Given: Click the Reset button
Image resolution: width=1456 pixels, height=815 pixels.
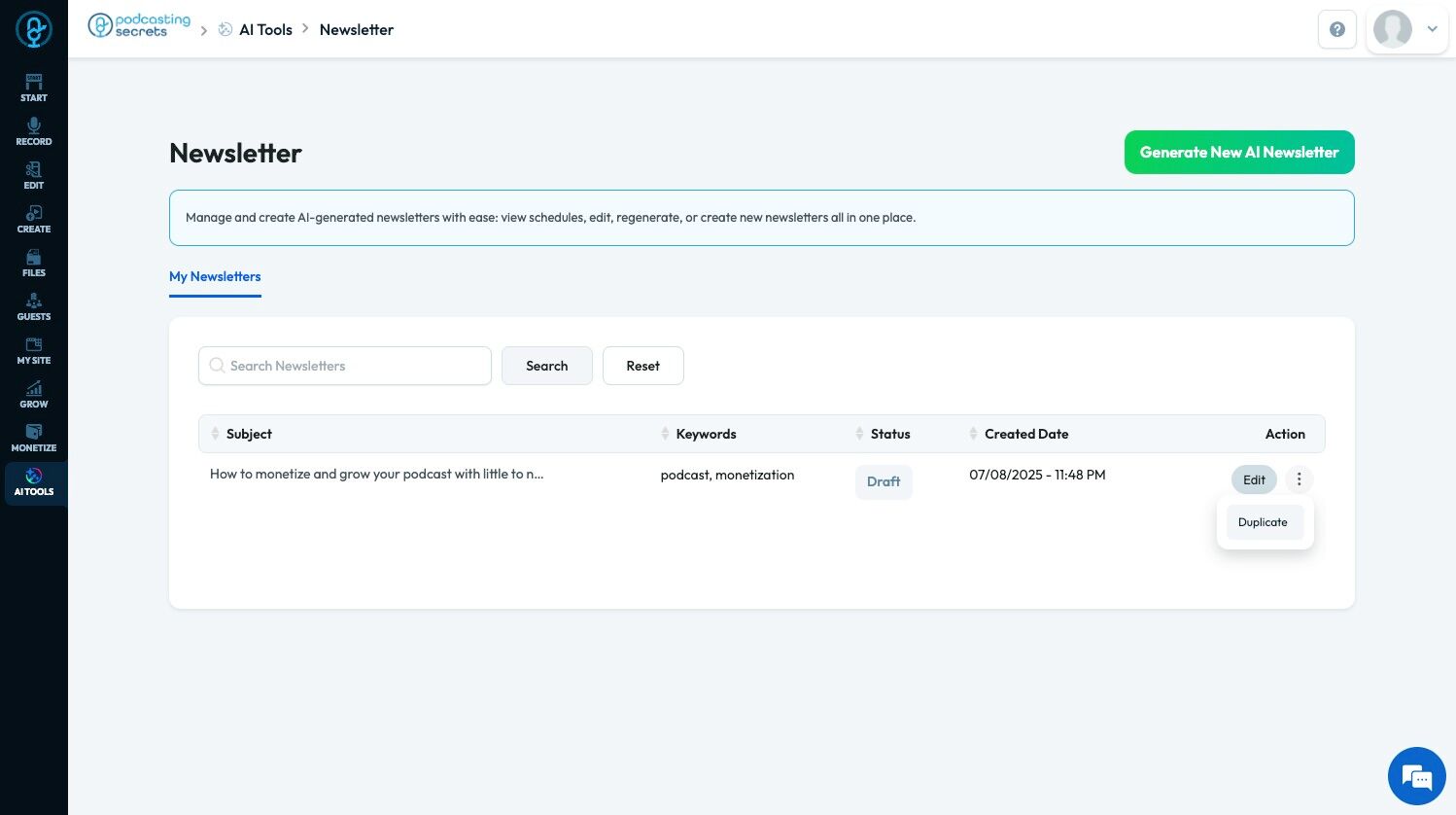Looking at the screenshot, I should pyautogui.click(x=643, y=366).
